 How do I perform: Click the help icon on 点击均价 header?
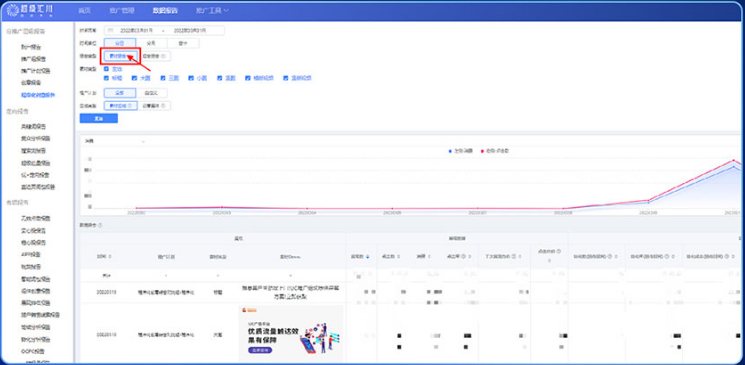click(x=558, y=251)
